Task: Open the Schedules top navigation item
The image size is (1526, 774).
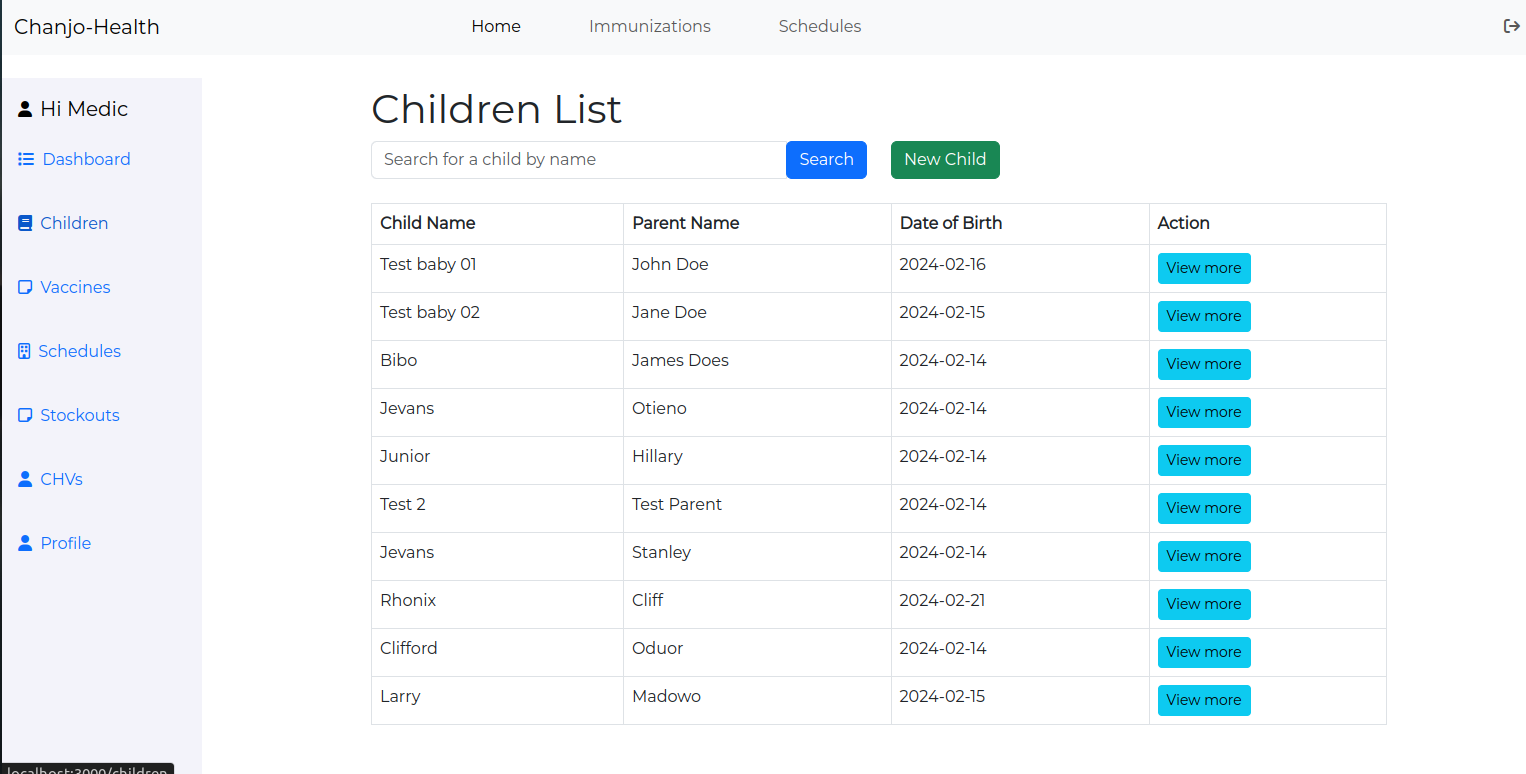Action: pyautogui.click(x=820, y=26)
